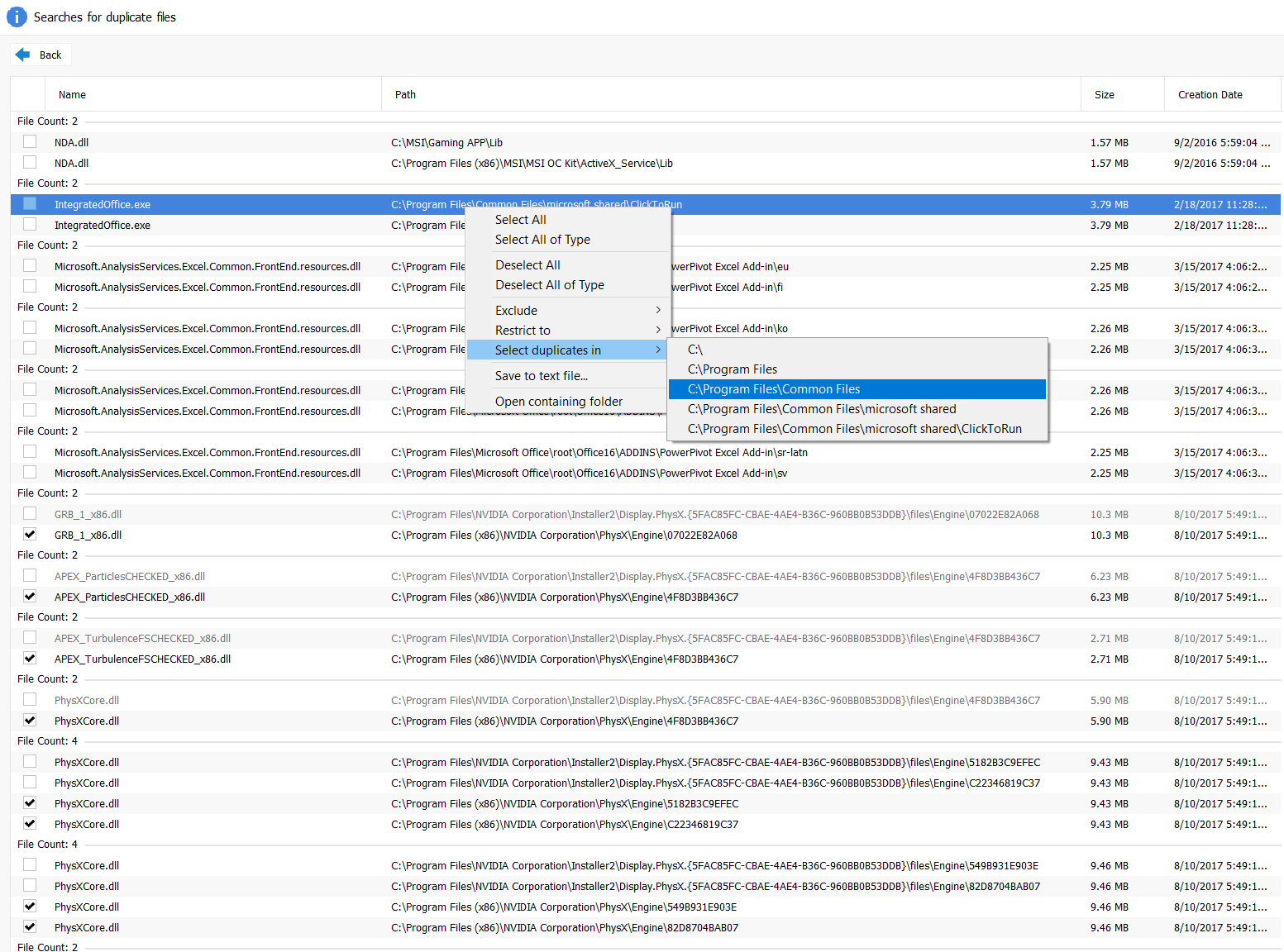The image size is (1284, 952).
Task: Select the C:\ root submenu entry
Action: click(695, 350)
